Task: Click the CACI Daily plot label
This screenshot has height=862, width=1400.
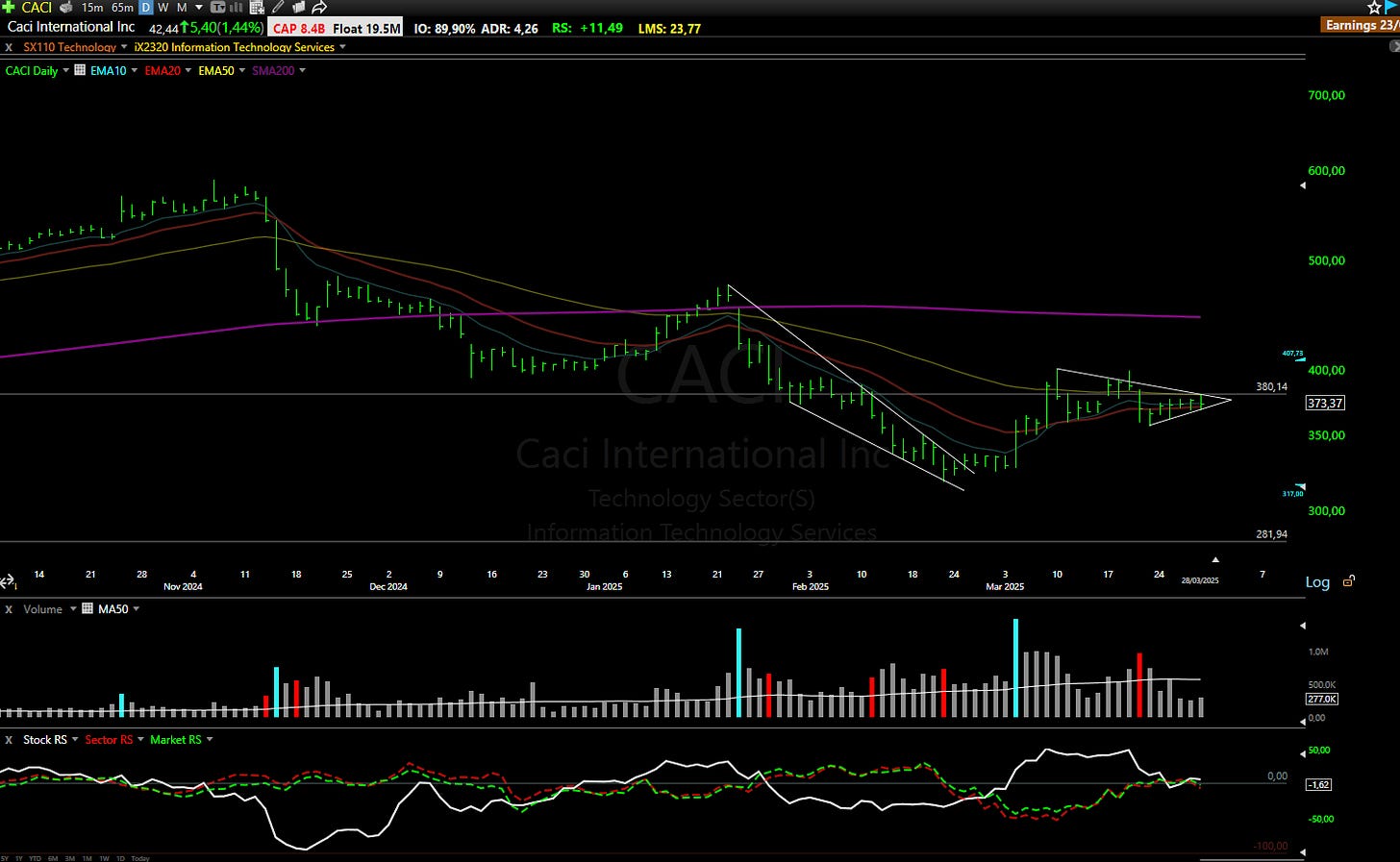Action: (x=32, y=70)
